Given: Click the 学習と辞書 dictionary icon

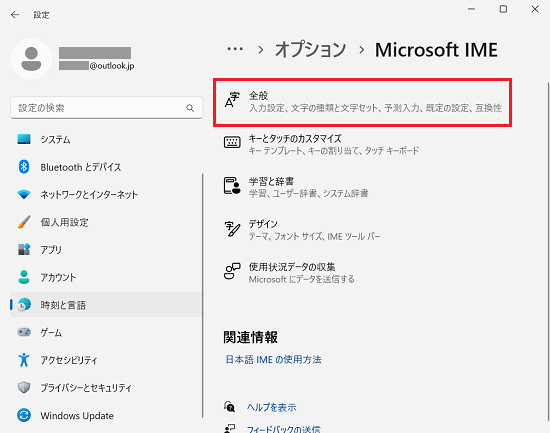Looking at the screenshot, I should tap(232, 185).
